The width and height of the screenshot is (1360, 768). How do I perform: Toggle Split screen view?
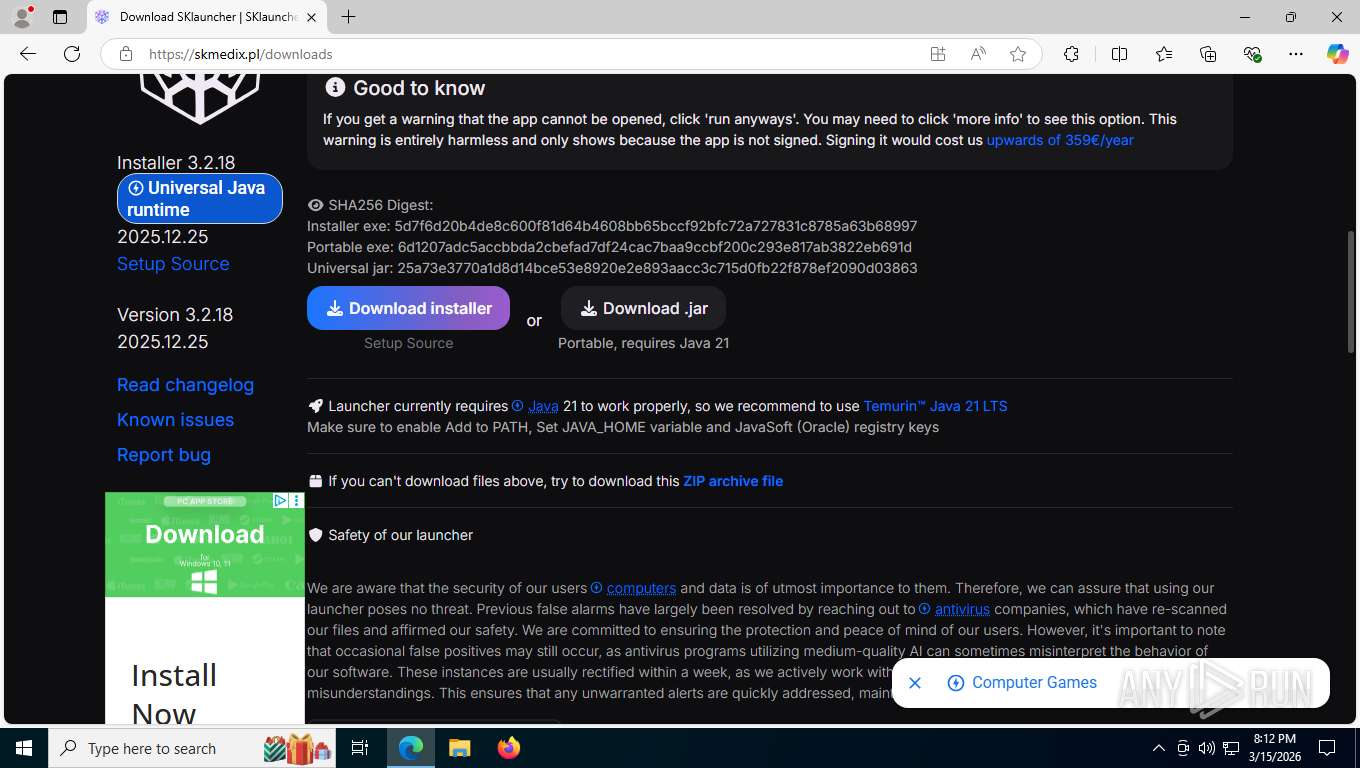pyautogui.click(x=1120, y=54)
